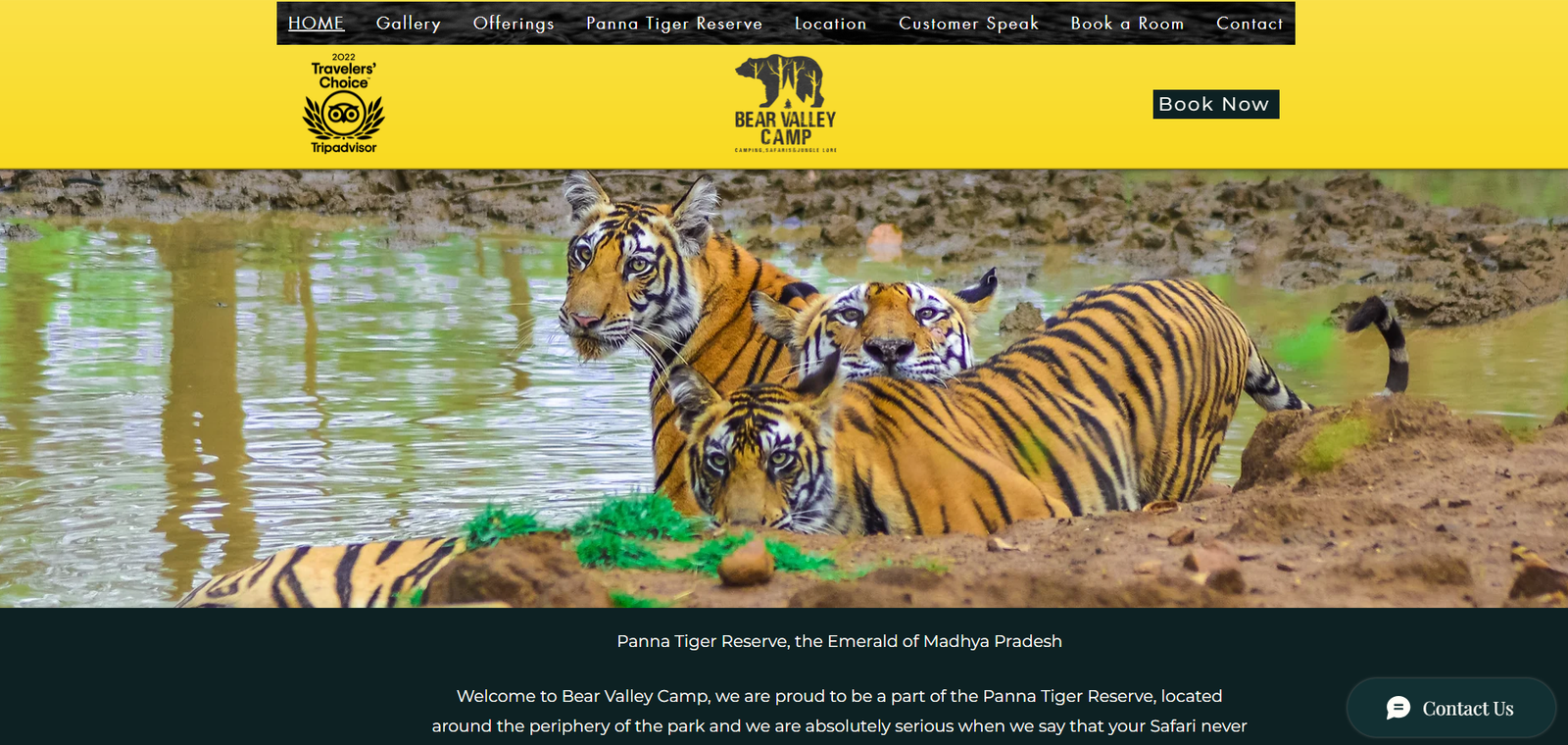
Task: Open the Customer Speak page
Action: pyautogui.click(x=969, y=24)
